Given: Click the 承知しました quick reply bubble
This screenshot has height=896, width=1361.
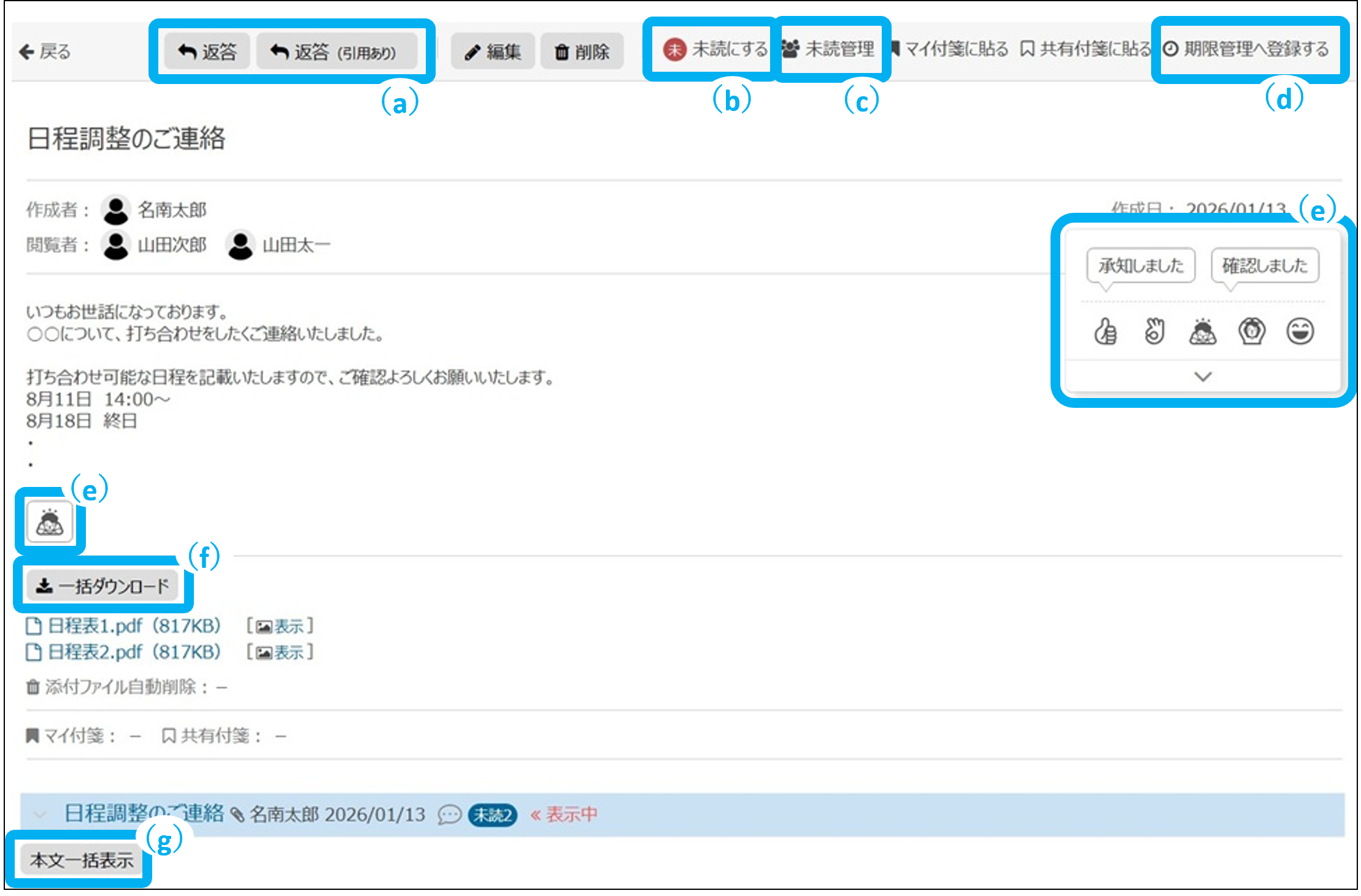Looking at the screenshot, I should point(1141,266).
